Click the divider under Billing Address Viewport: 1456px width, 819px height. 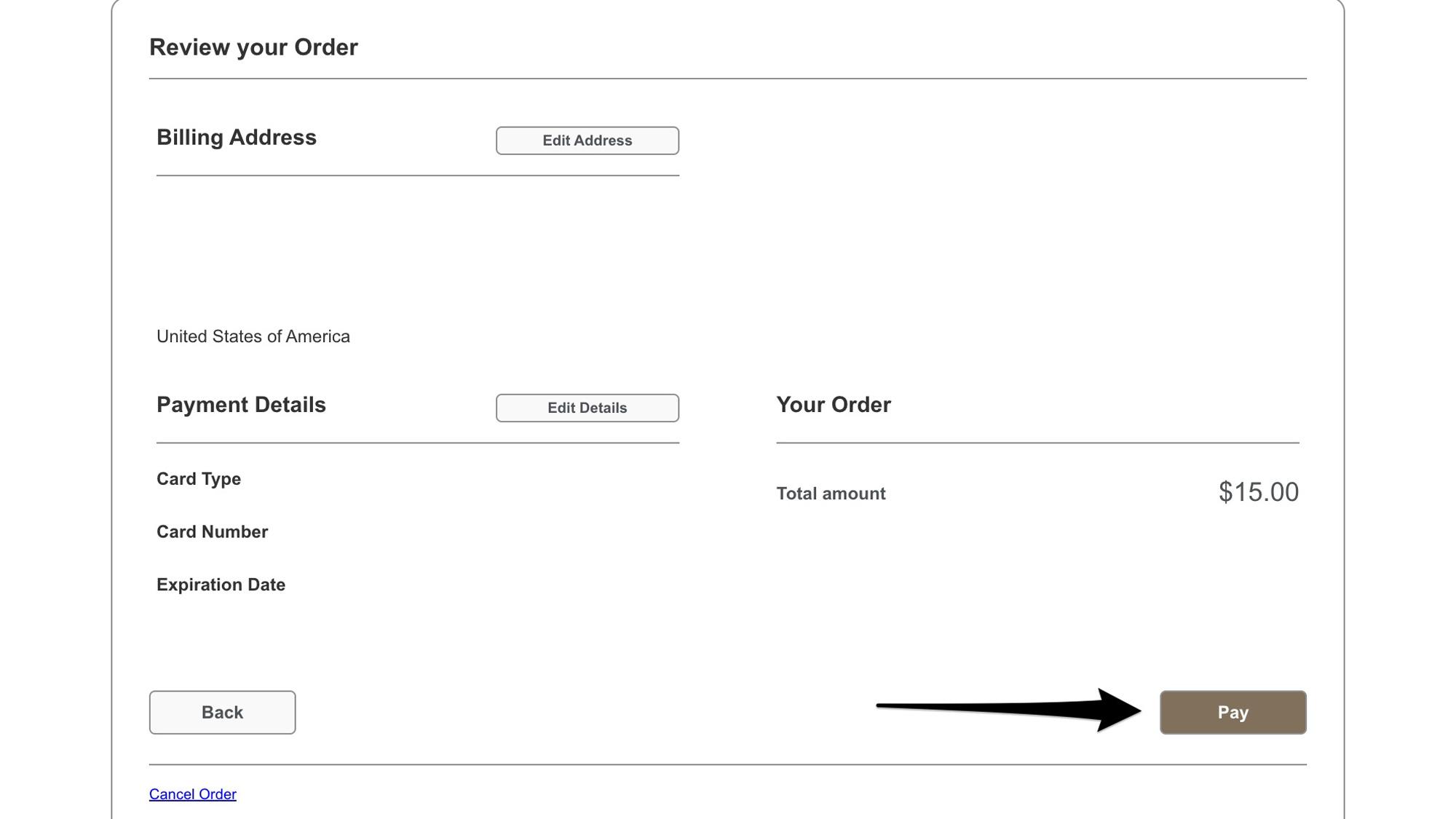click(x=417, y=174)
